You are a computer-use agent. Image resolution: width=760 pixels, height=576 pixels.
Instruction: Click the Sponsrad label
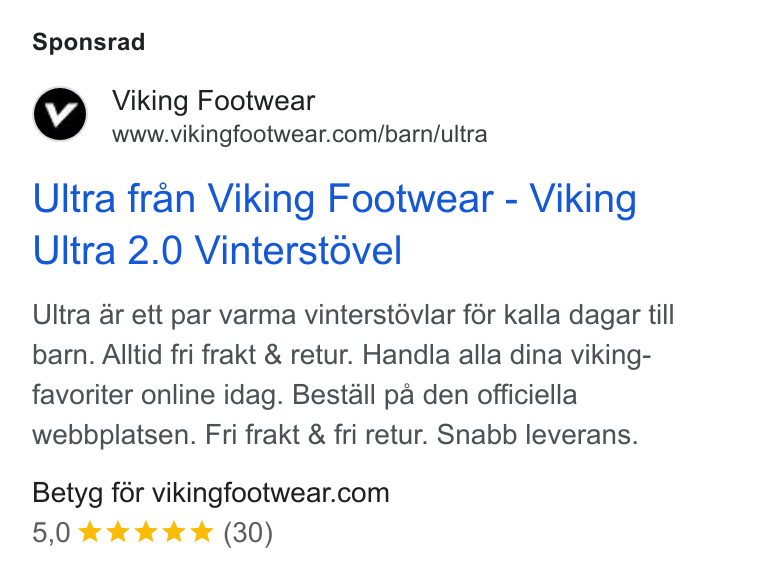click(x=89, y=42)
